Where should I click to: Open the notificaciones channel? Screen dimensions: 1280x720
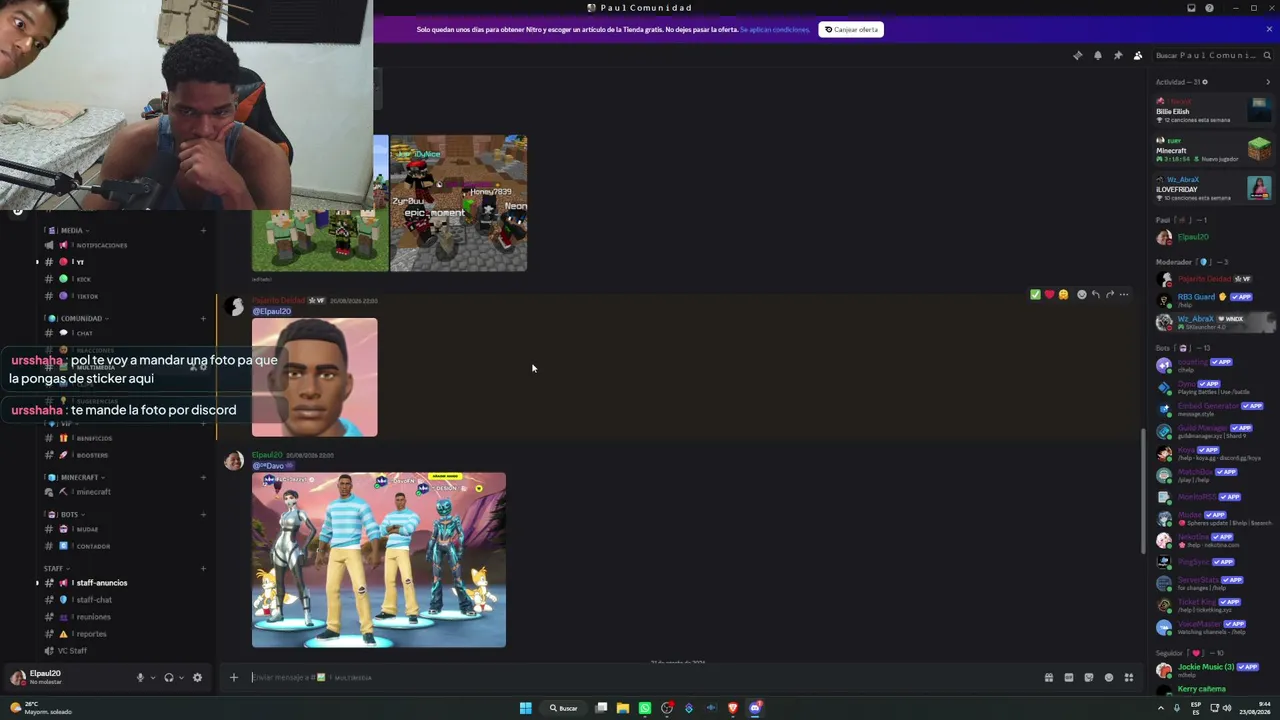(125, 245)
